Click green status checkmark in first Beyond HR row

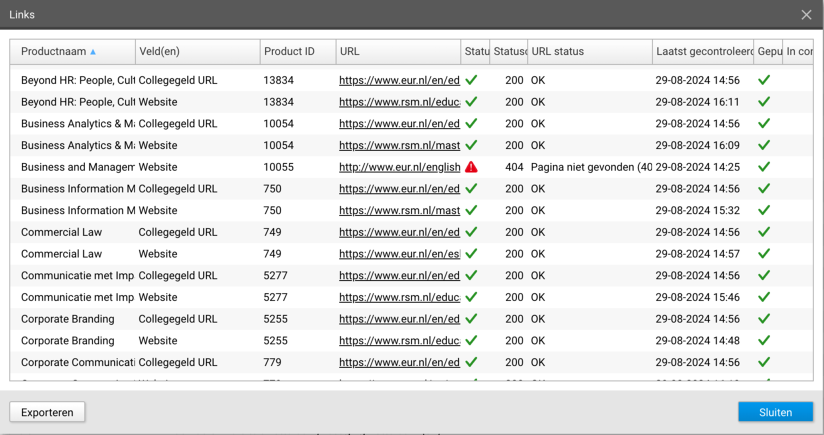point(471,80)
